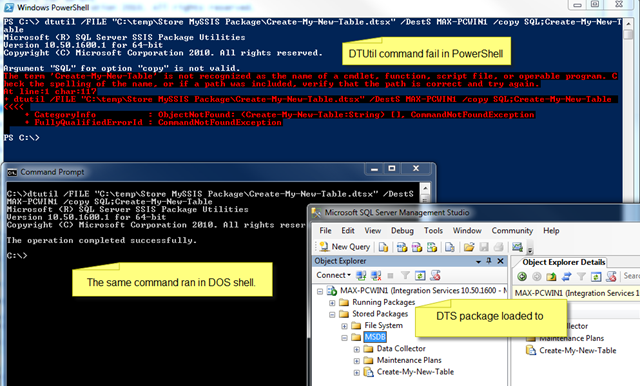The image size is (640, 386).
Task: Click Synchronize arrows icon in Explorer Details
Action: pos(566,277)
